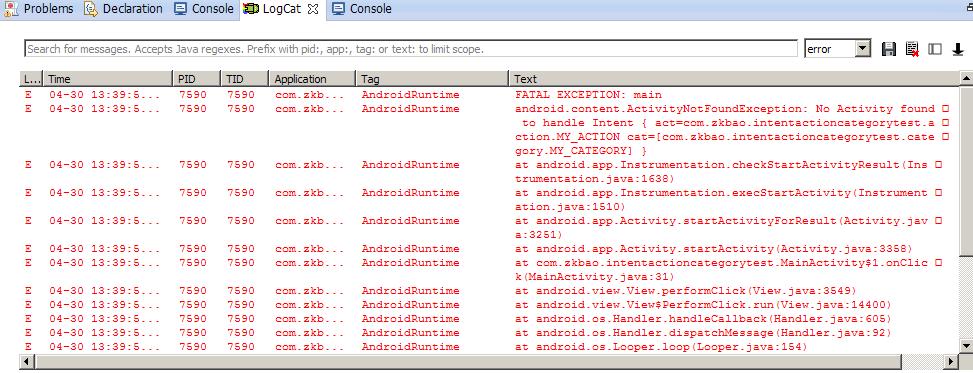Click the horizontal scrollbar track

click(923, 361)
